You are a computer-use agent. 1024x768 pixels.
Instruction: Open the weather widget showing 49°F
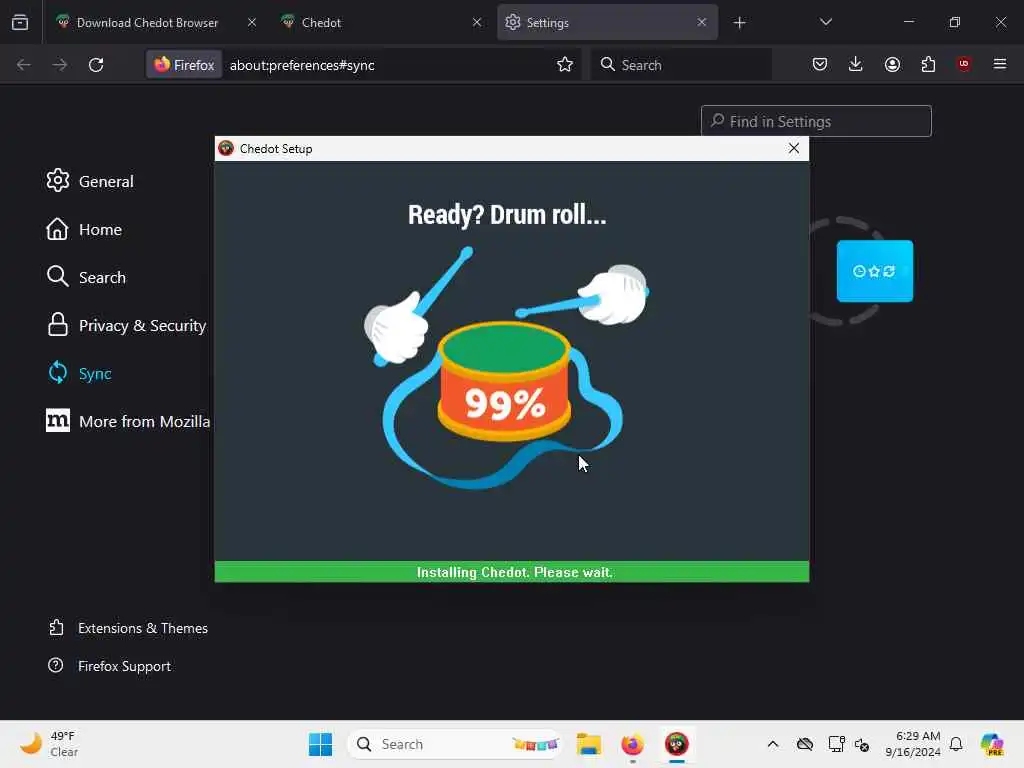49,744
